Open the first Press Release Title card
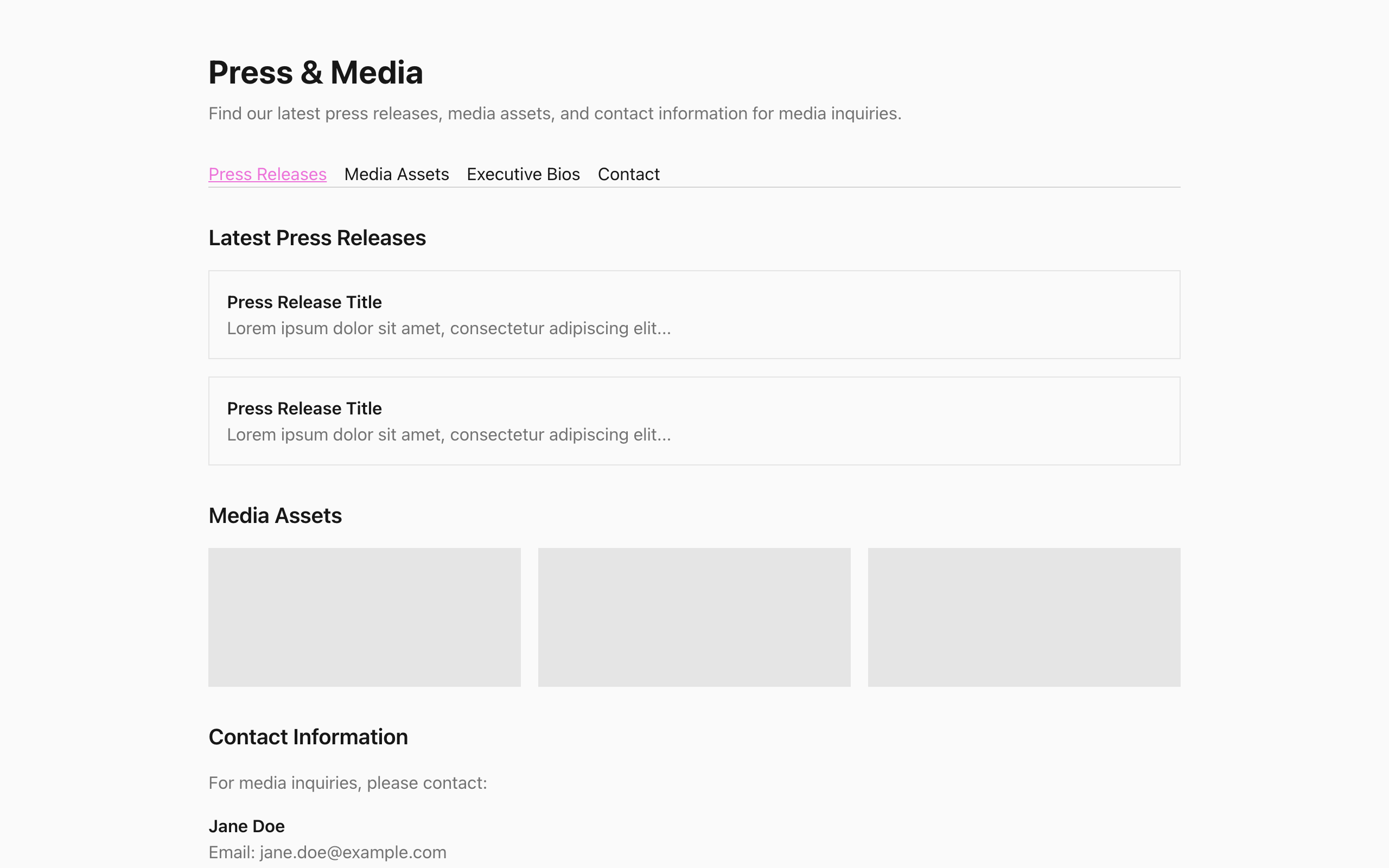1389x868 pixels. (x=694, y=315)
